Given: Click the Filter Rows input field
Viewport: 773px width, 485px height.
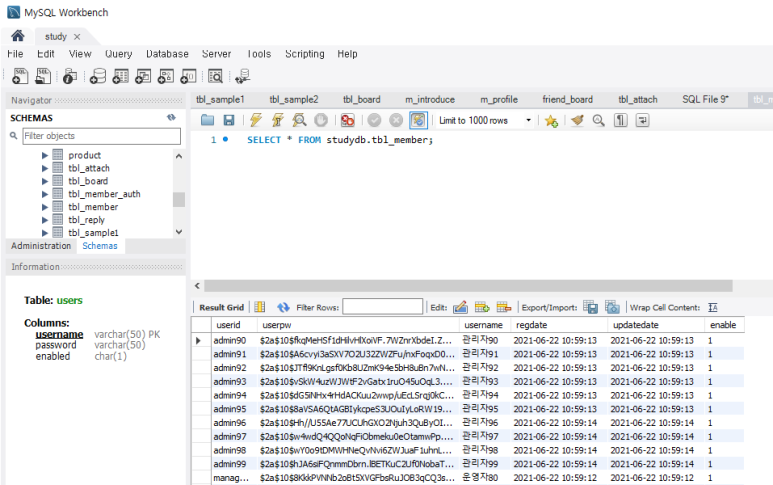Looking at the screenshot, I should pos(383,307).
